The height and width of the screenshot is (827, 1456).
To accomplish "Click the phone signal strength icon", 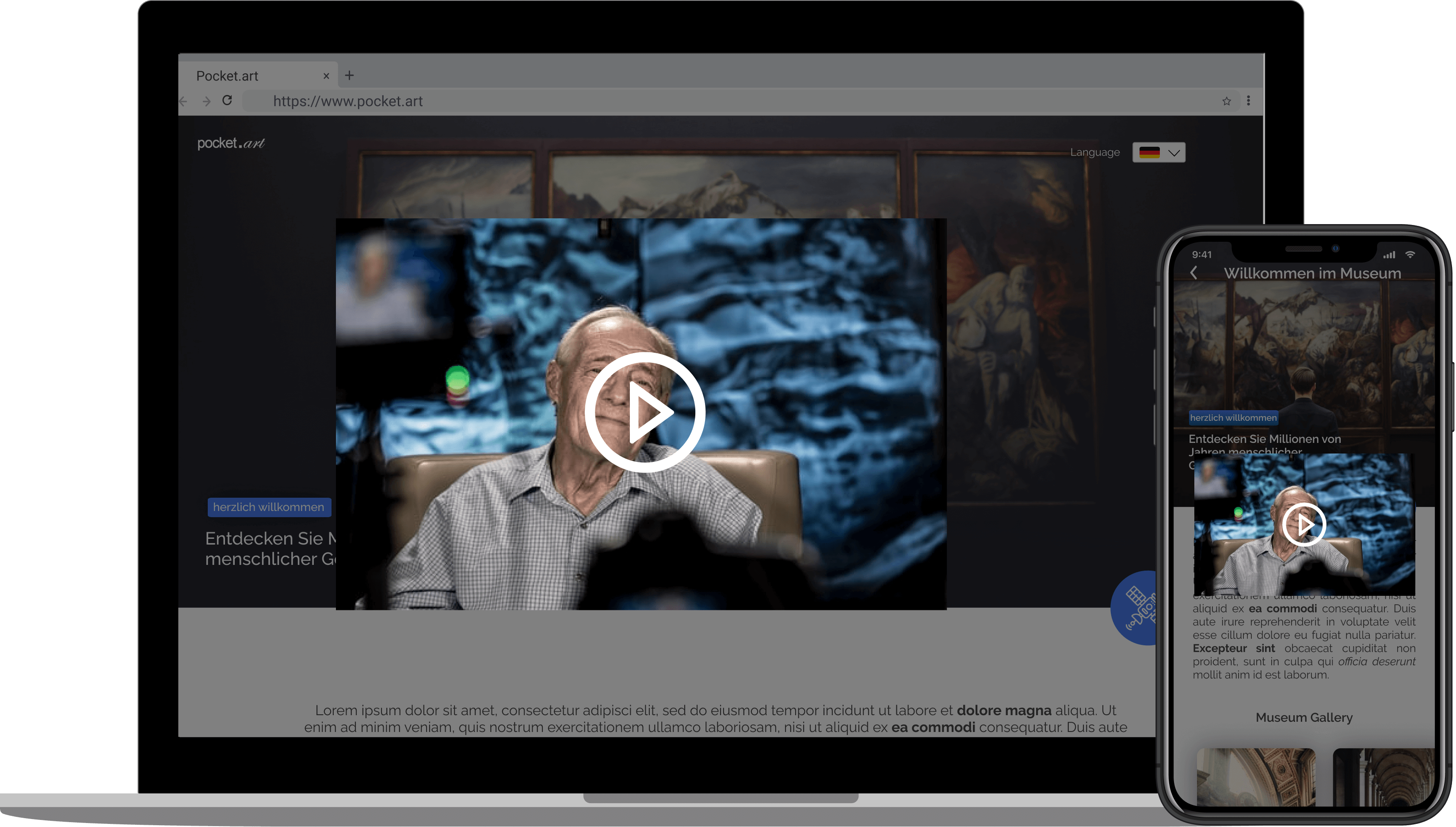I will coord(1389,255).
